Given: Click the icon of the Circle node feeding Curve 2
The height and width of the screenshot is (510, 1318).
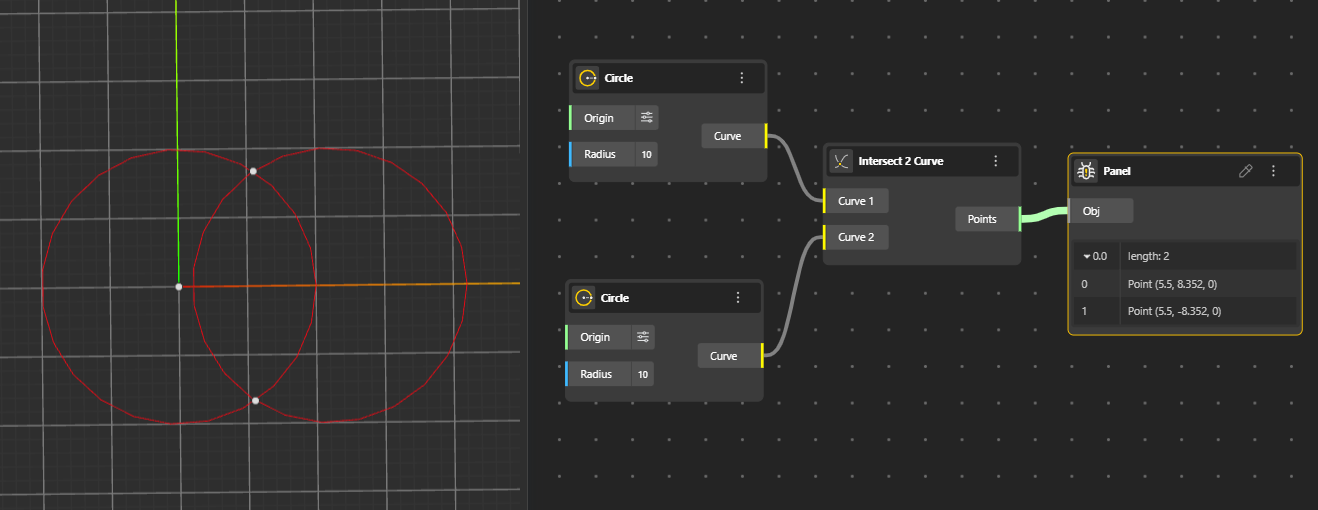Looking at the screenshot, I should tap(583, 298).
